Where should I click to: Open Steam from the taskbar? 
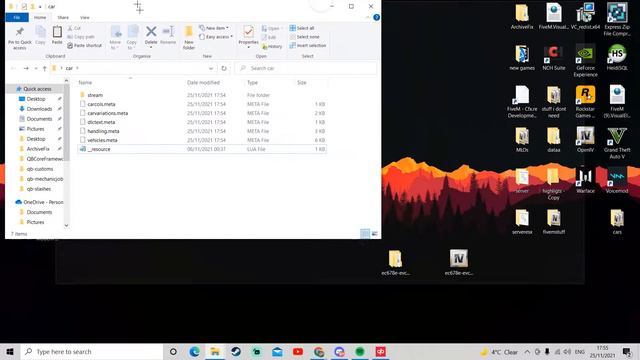pyautogui.click(x=236, y=351)
